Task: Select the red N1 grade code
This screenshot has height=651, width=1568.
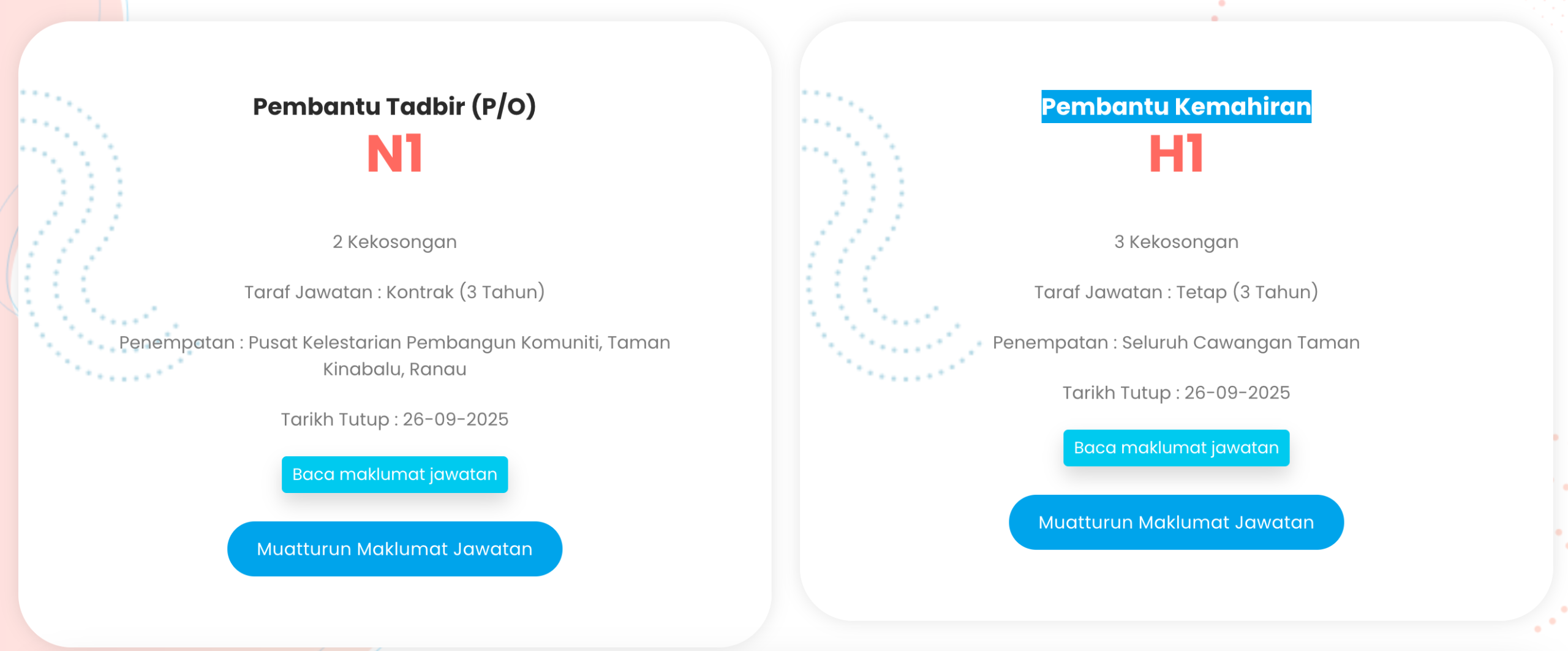Action: tap(394, 154)
